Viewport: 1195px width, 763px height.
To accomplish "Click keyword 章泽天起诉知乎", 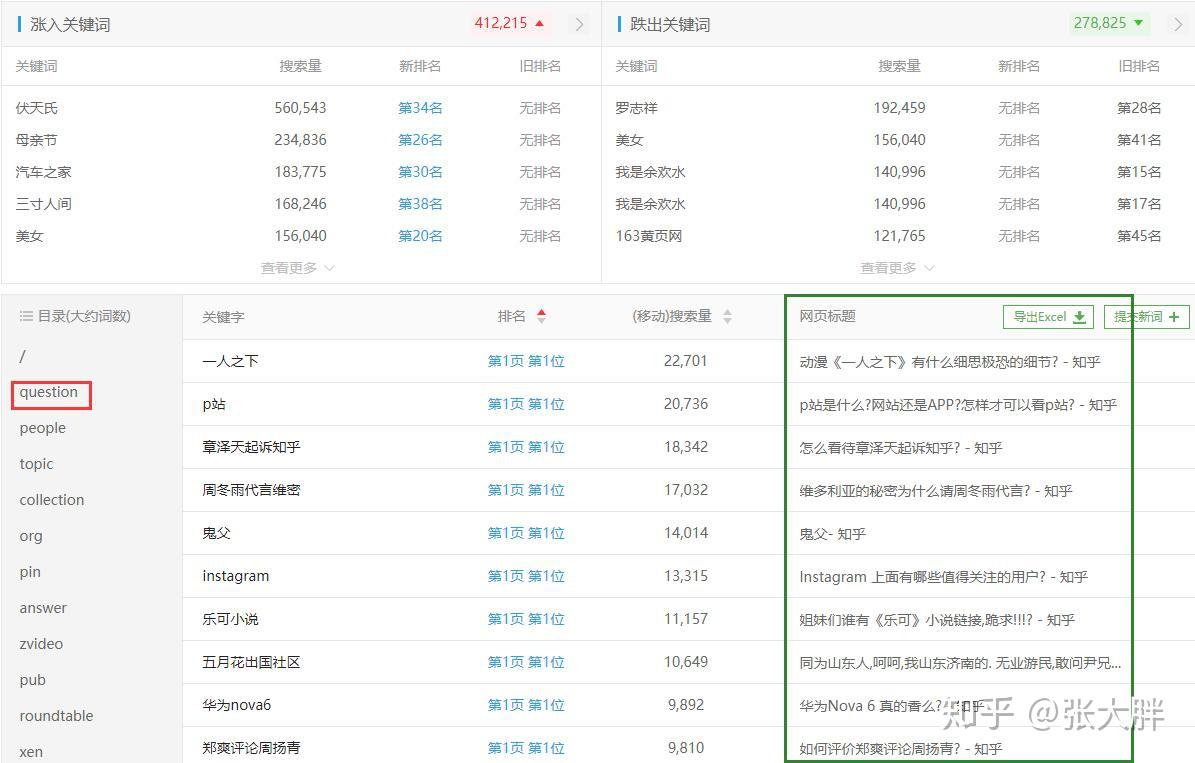I will 251,447.
